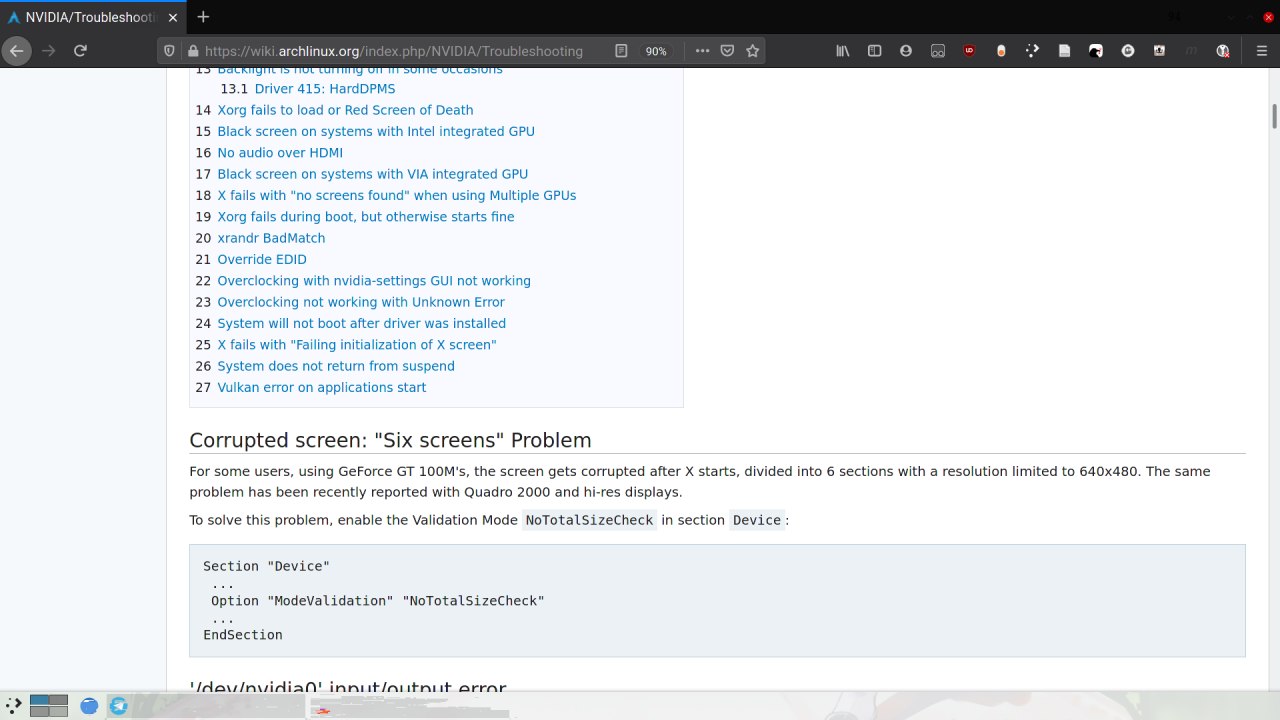Image resolution: width=1280 pixels, height=720 pixels.
Task: Click the 'EndSection' code line
Action: pos(243,635)
